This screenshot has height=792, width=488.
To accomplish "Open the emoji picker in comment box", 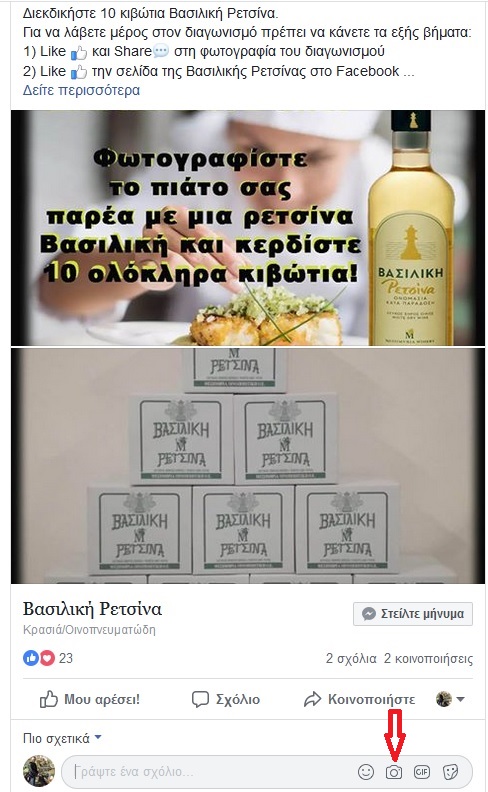I will pyautogui.click(x=366, y=772).
